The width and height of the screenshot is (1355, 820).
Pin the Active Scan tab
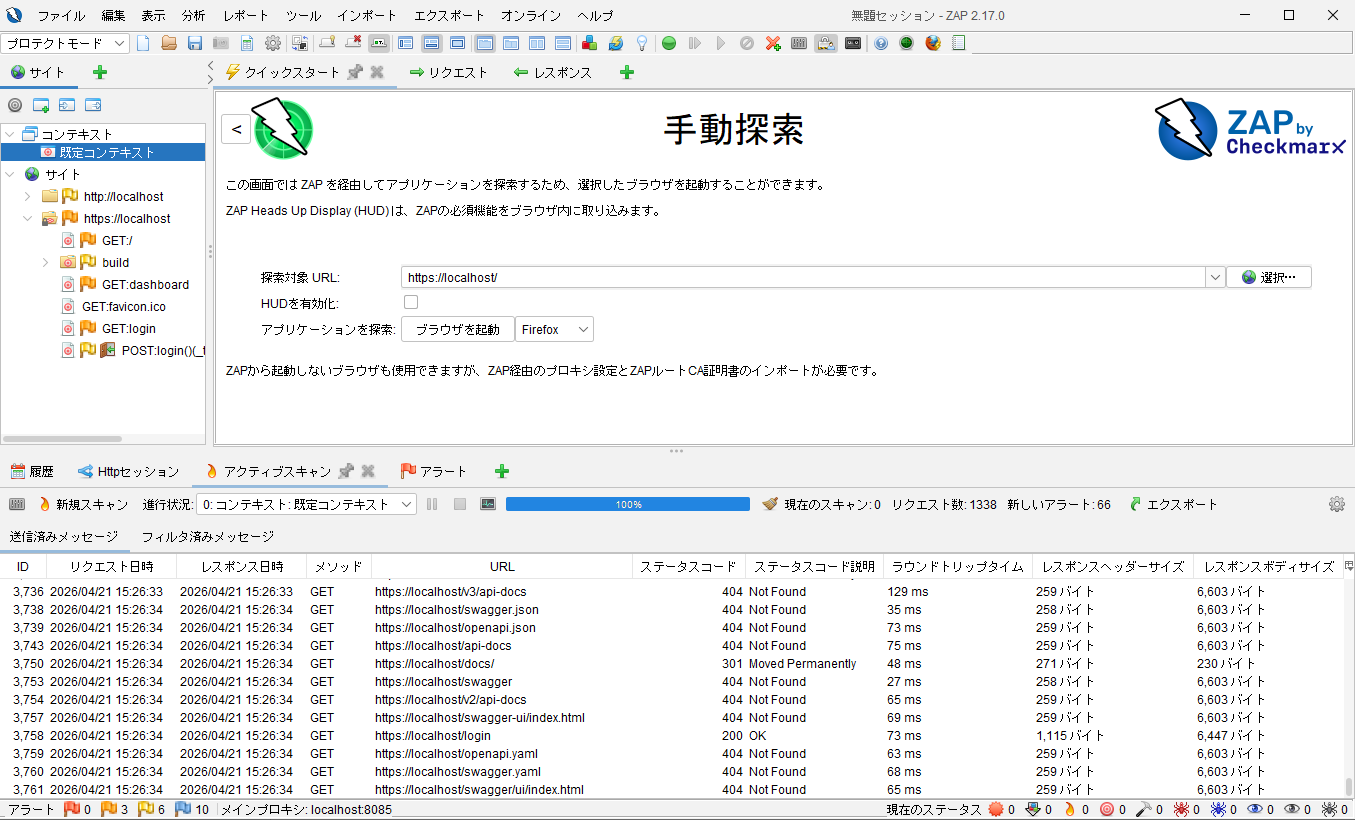(x=346, y=471)
